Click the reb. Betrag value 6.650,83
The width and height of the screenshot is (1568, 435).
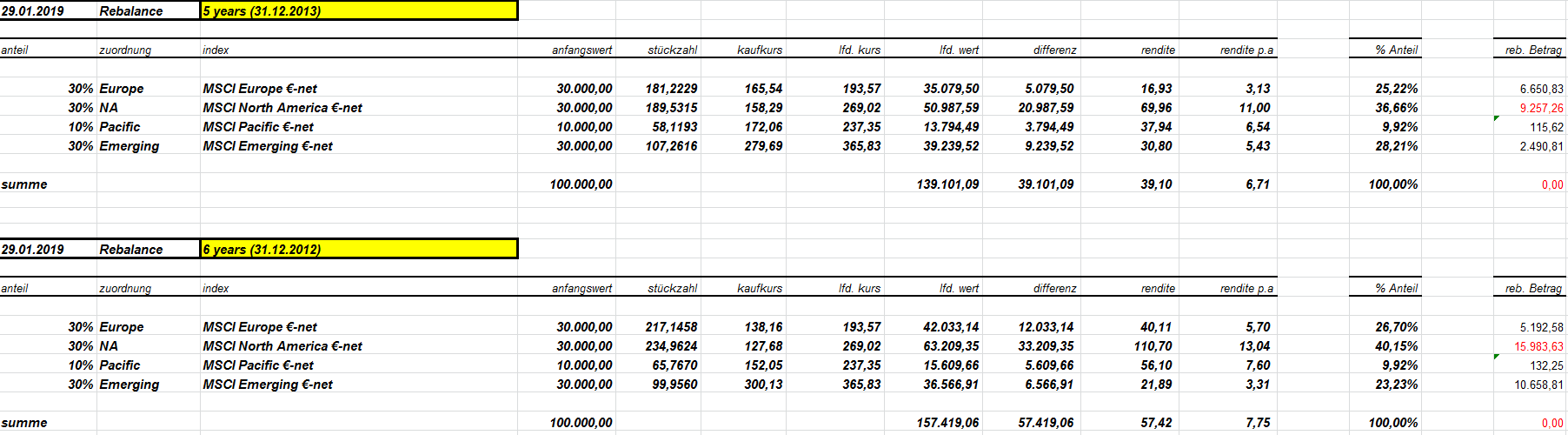pyautogui.click(x=1541, y=89)
